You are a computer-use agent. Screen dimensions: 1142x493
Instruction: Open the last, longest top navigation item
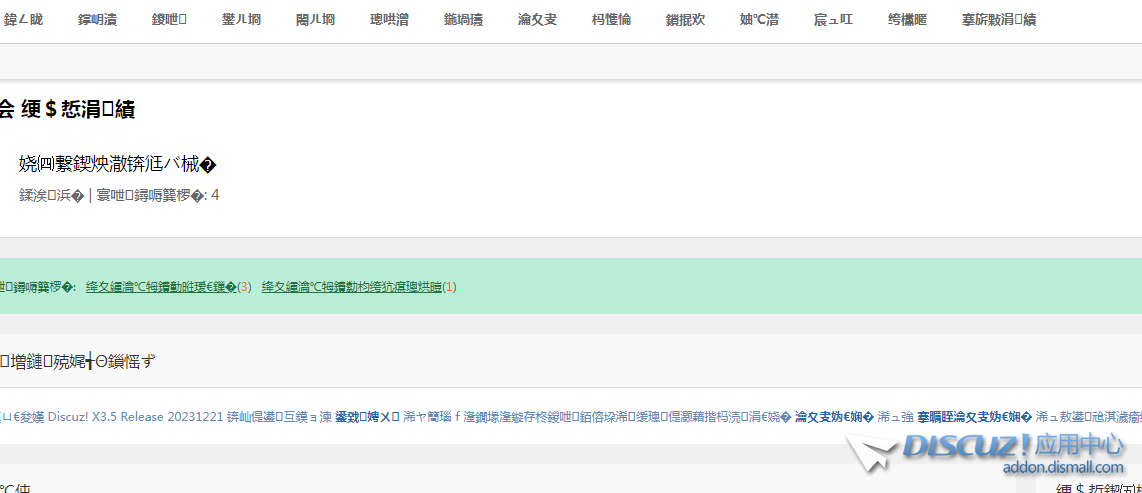point(999,20)
